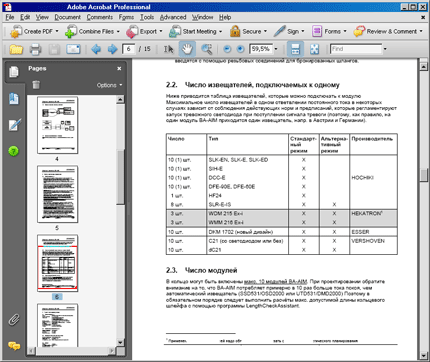Viewport: 430px width, 362px height.
Task: Click the Save floppy disk icon
Action: tap(54, 49)
